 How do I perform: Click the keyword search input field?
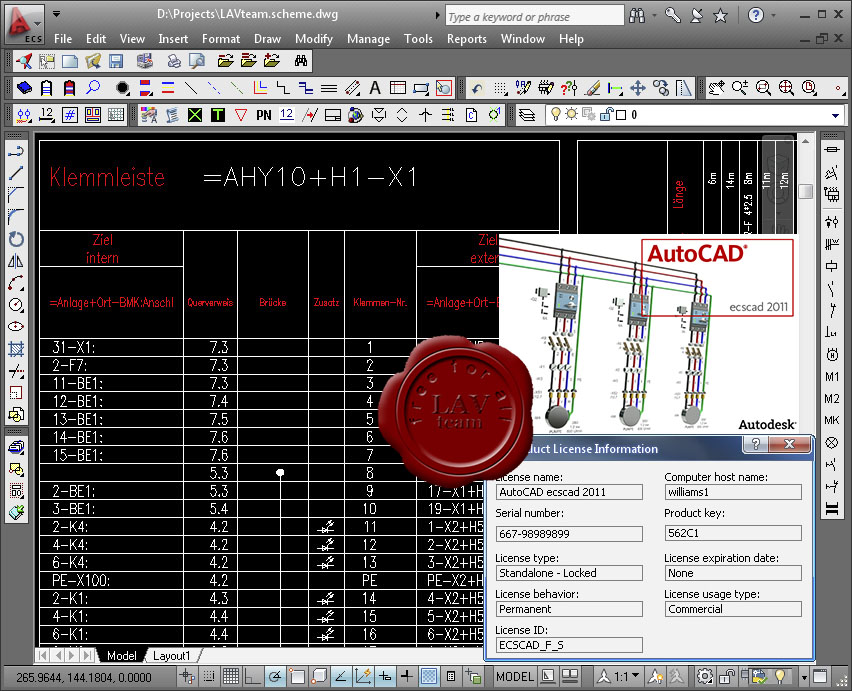click(534, 16)
